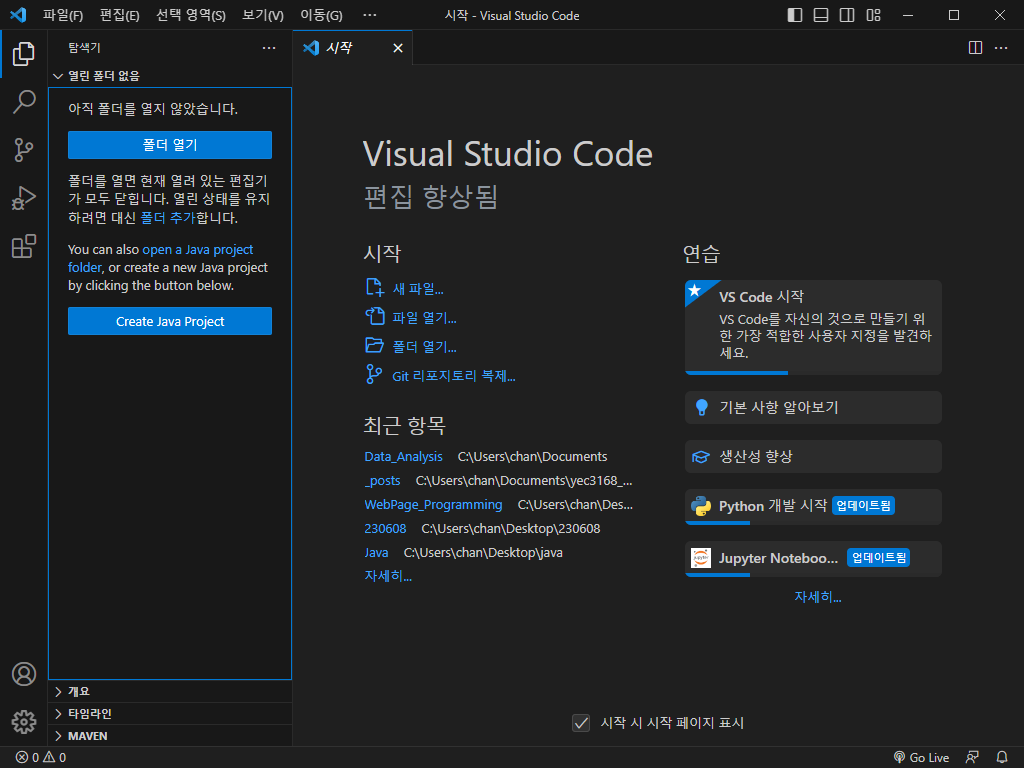Open VS Code 시작 walkthrough card
This screenshot has height=768, width=1024.
[813, 327]
